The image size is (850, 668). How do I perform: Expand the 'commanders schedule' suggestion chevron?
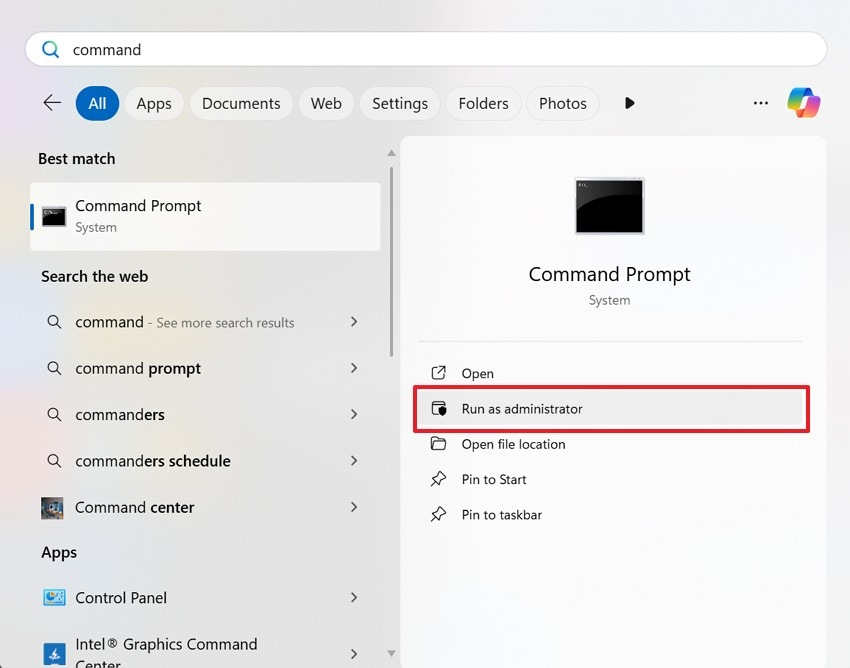[354, 460]
